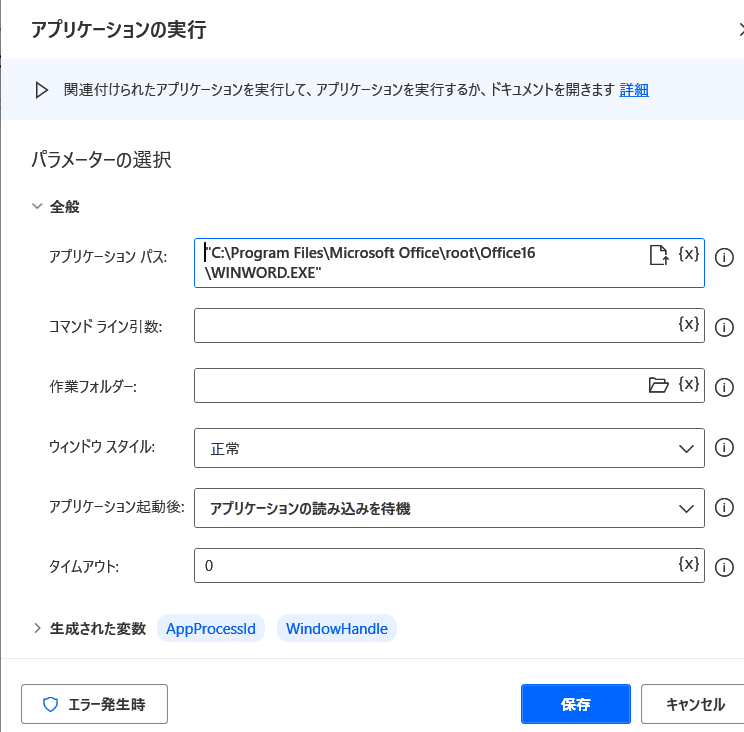Click the run action play icon

click(41, 90)
